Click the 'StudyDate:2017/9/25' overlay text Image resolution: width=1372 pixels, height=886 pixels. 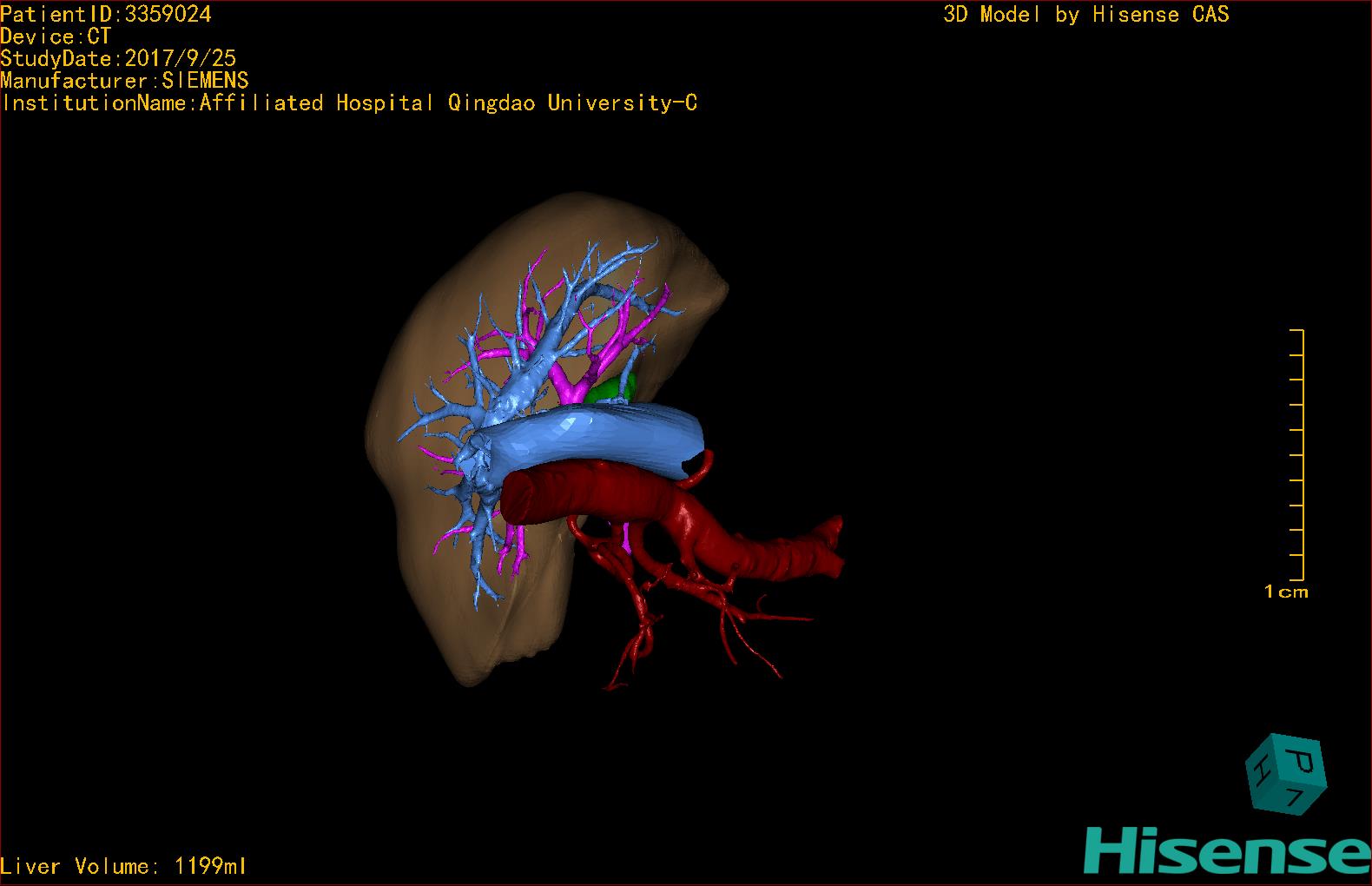point(118,58)
